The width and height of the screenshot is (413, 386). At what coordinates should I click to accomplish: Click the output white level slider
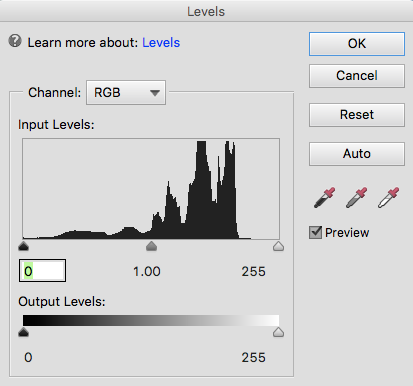tap(278, 332)
